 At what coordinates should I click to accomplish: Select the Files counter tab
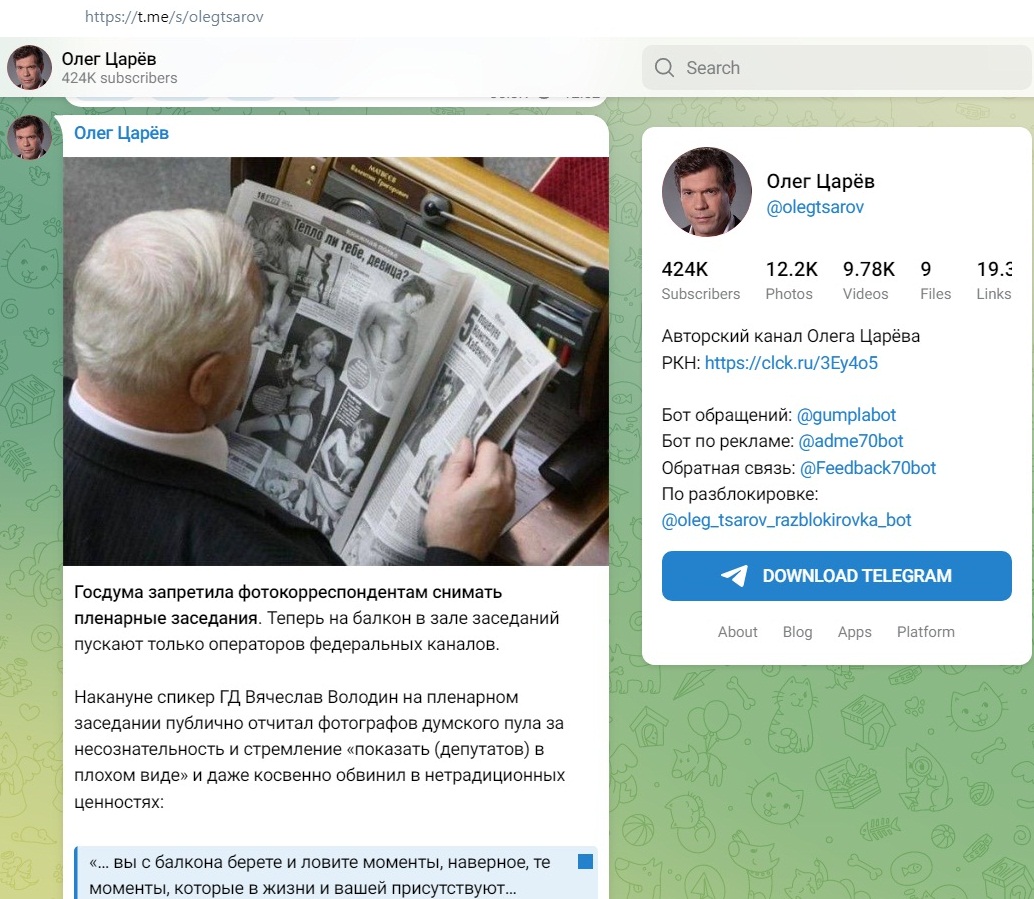[x=935, y=280]
